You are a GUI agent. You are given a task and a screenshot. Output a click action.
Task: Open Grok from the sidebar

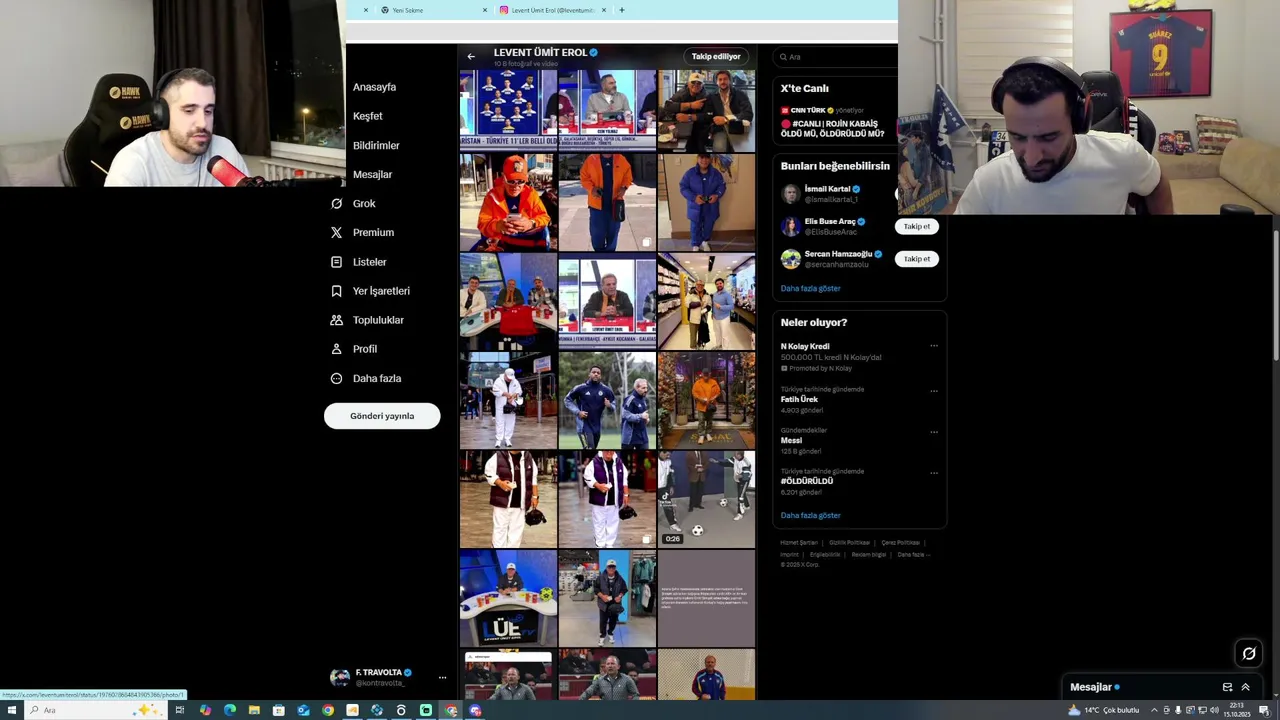tap(353, 203)
